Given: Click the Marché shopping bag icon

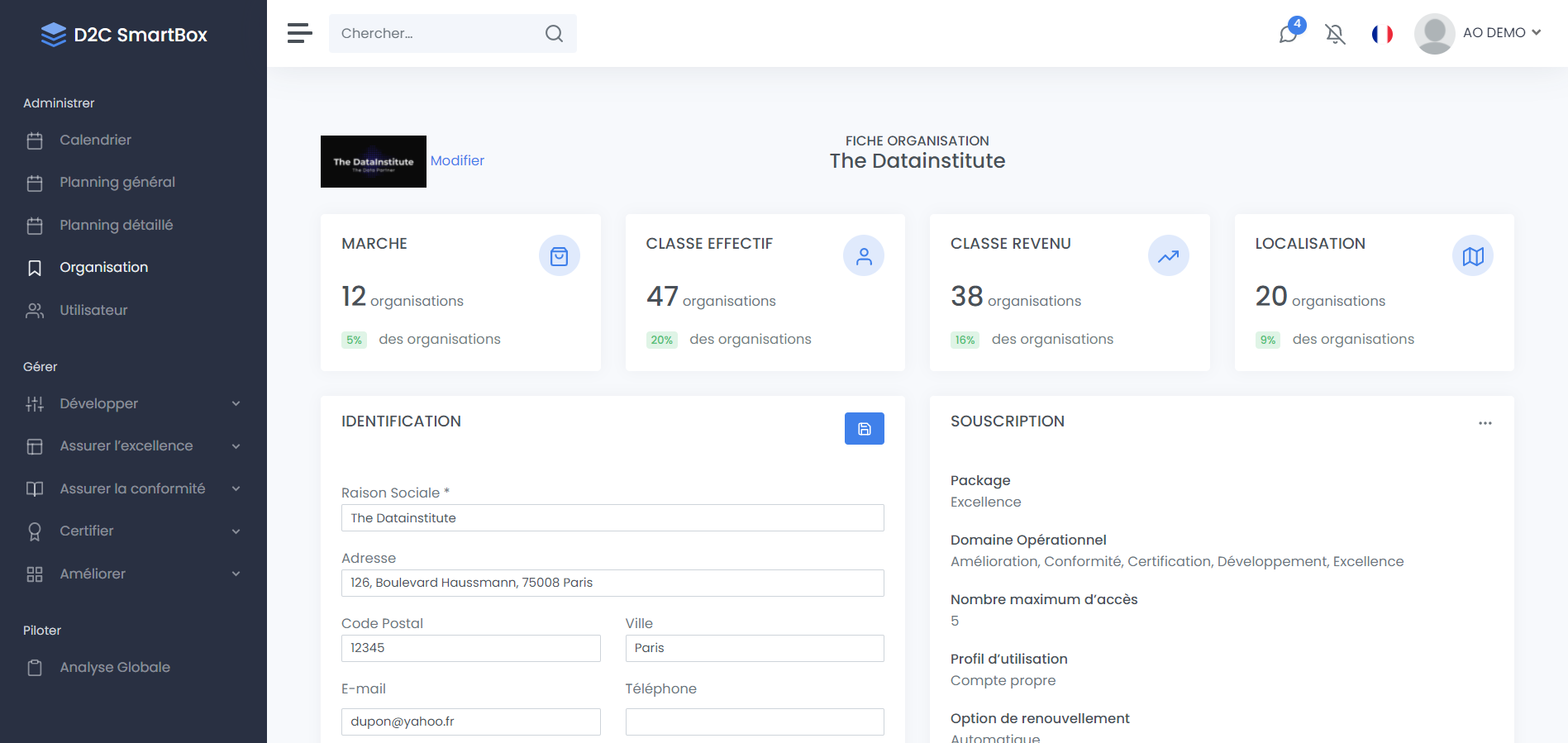Looking at the screenshot, I should click(559, 256).
